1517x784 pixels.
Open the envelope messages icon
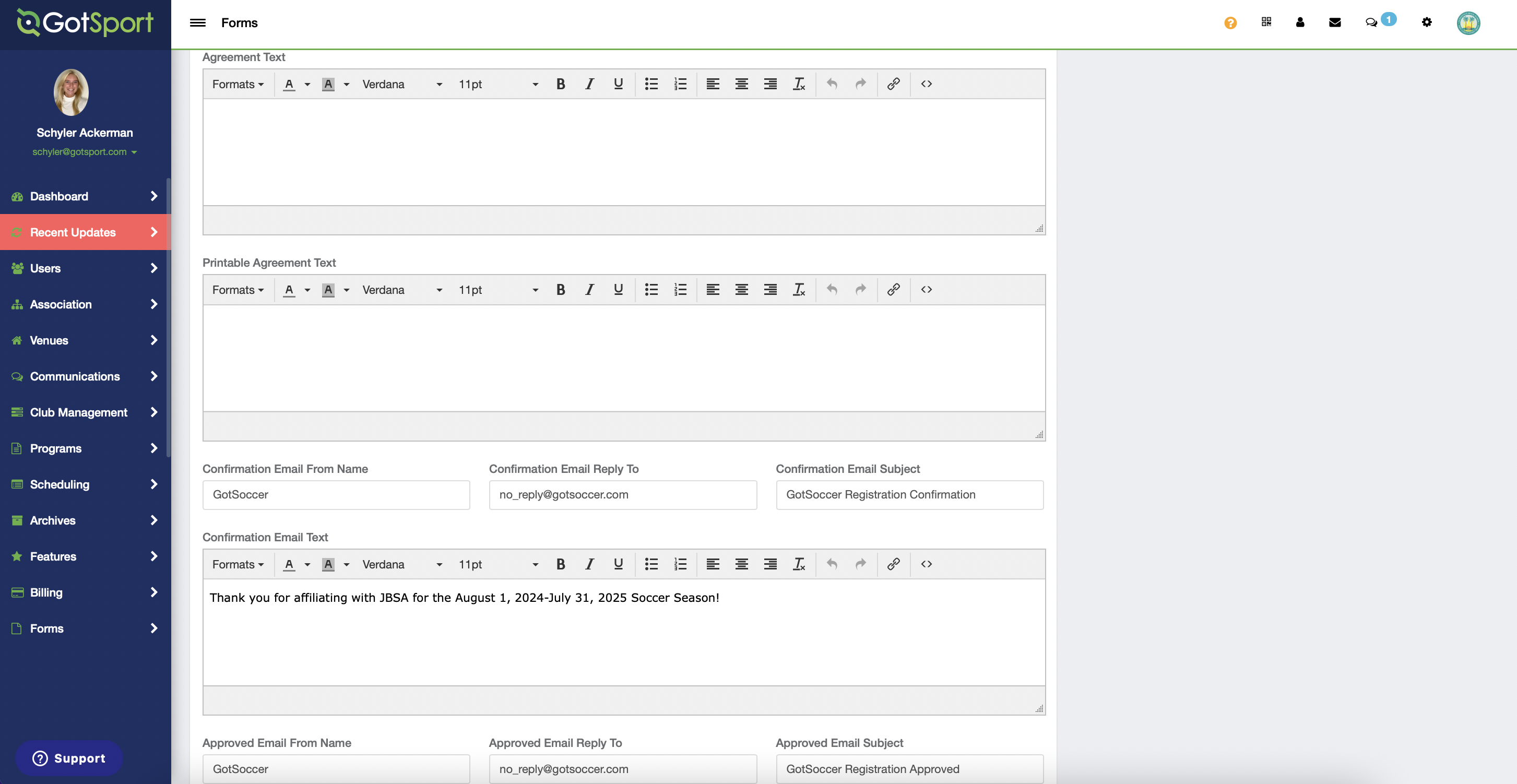(x=1334, y=22)
